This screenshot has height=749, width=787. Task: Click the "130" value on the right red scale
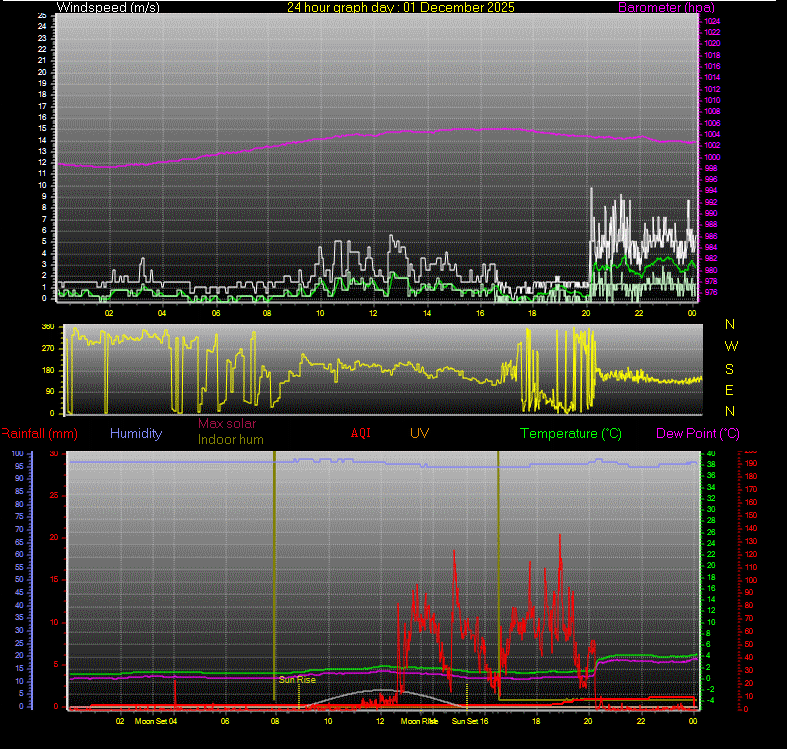pyautogui.click(x=751, y=541)
